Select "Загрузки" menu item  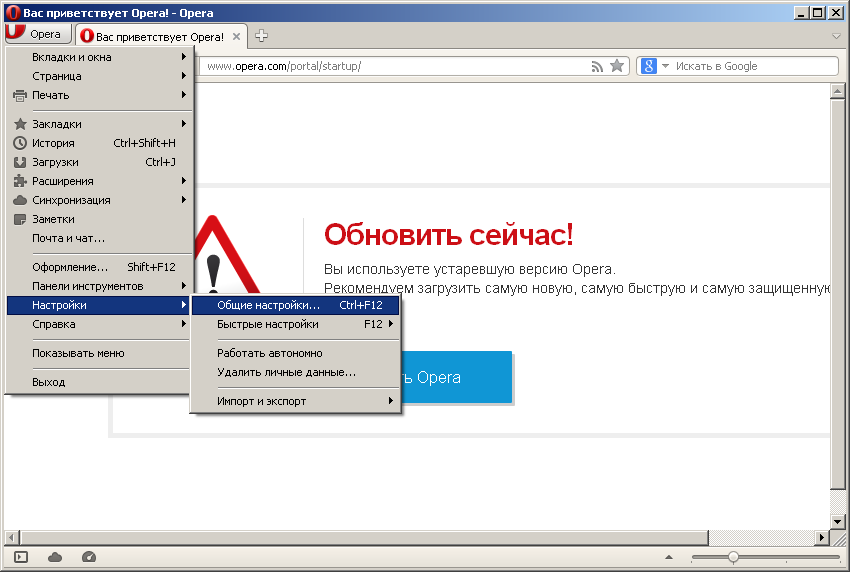coord(99,162)
